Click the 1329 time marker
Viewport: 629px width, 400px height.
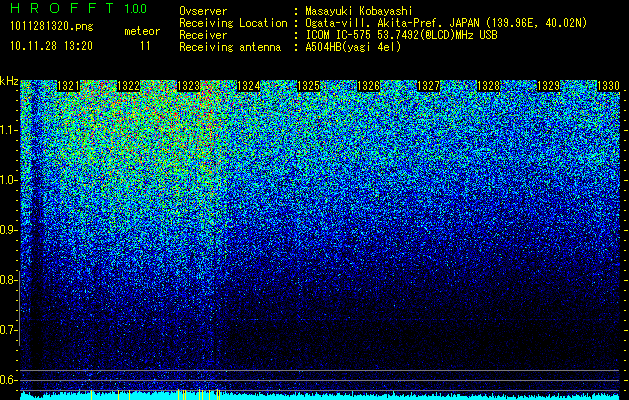[x=548, y=86]
